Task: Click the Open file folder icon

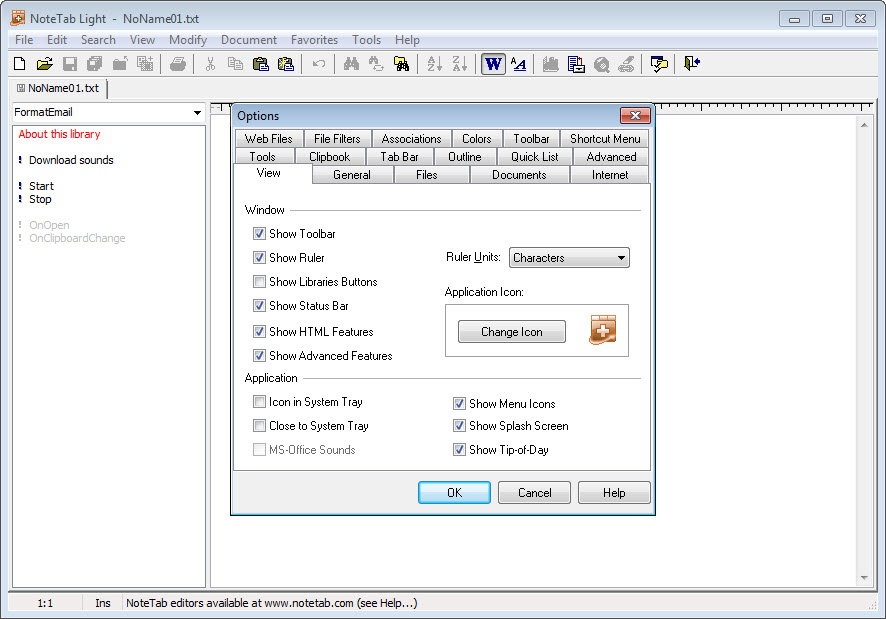Action: click(44, 64)
